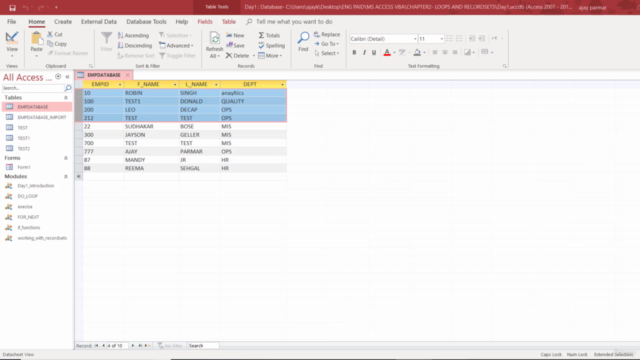640x360 pixels.
Task: Switch to External Data tab
Action: (99, 22)
